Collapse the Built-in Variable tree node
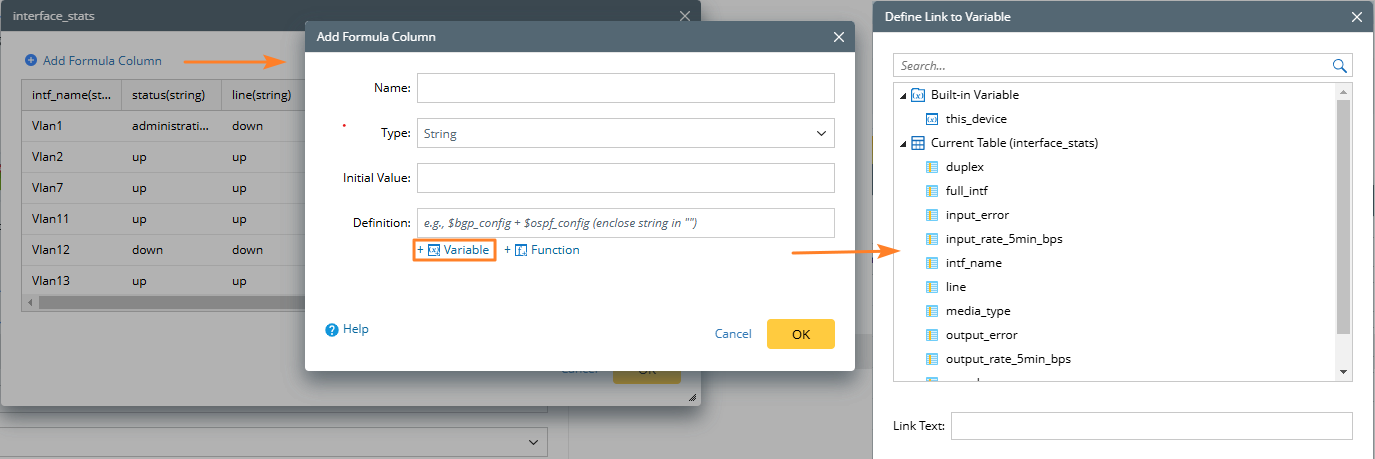 (904, 95)
